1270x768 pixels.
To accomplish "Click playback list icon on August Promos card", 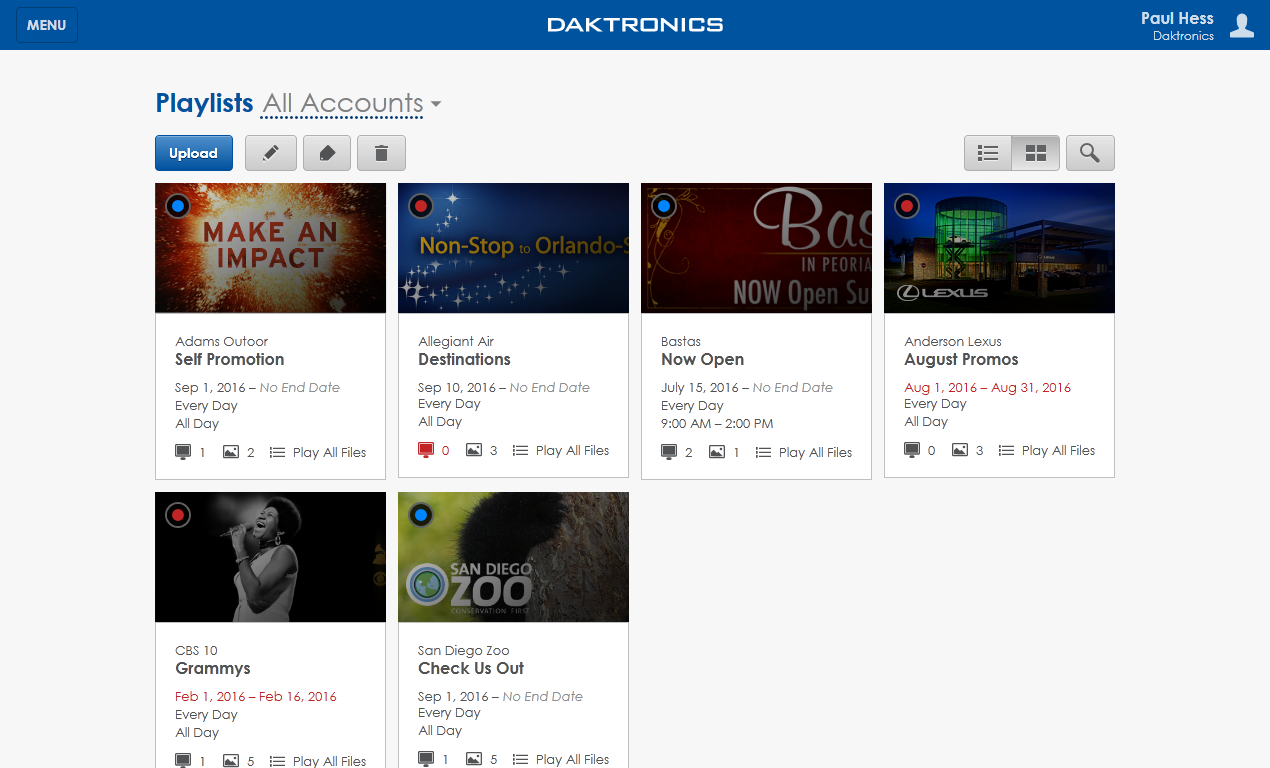I will [1006, 450].
